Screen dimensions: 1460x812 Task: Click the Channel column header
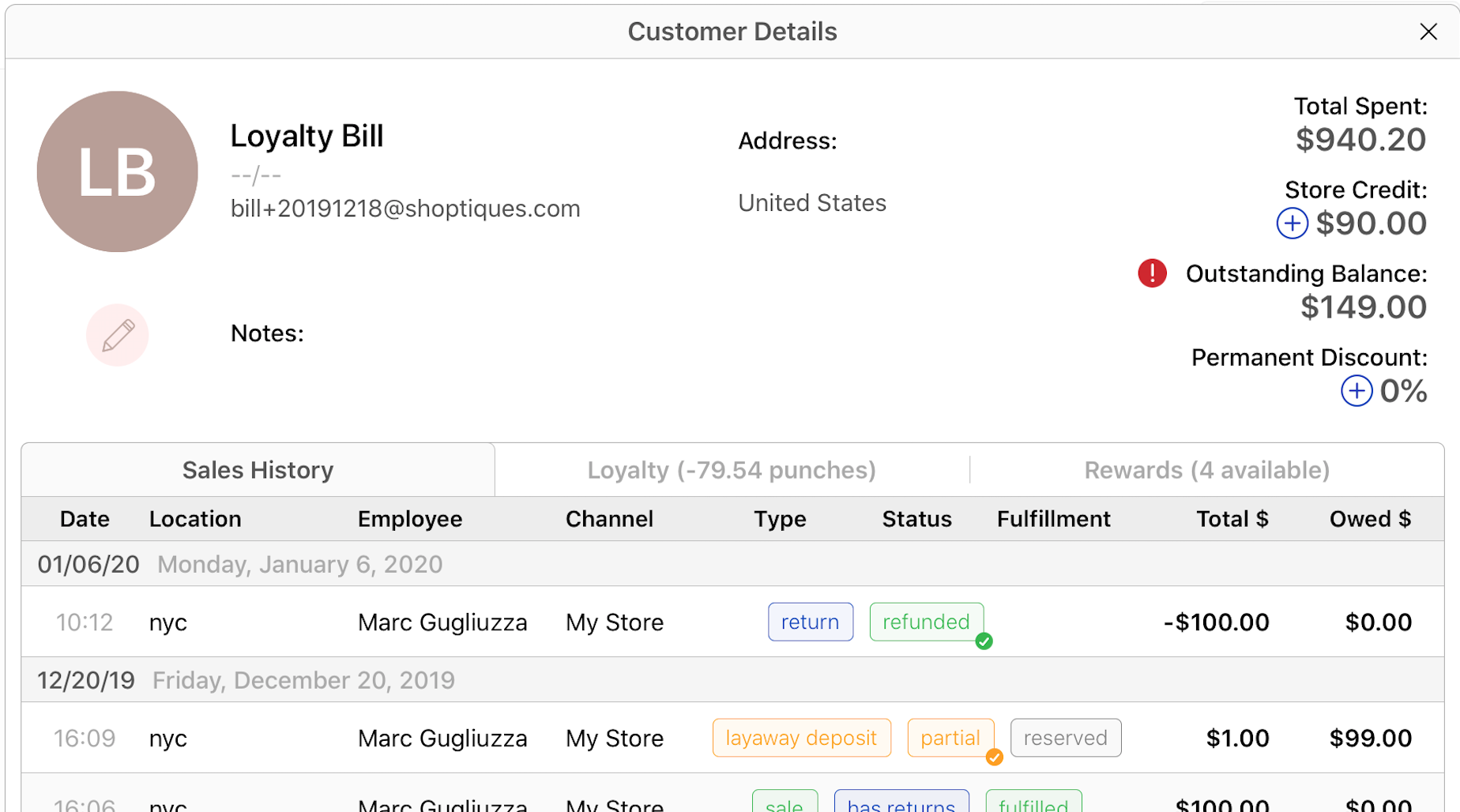pyautogui.click(x=609, y=519)
